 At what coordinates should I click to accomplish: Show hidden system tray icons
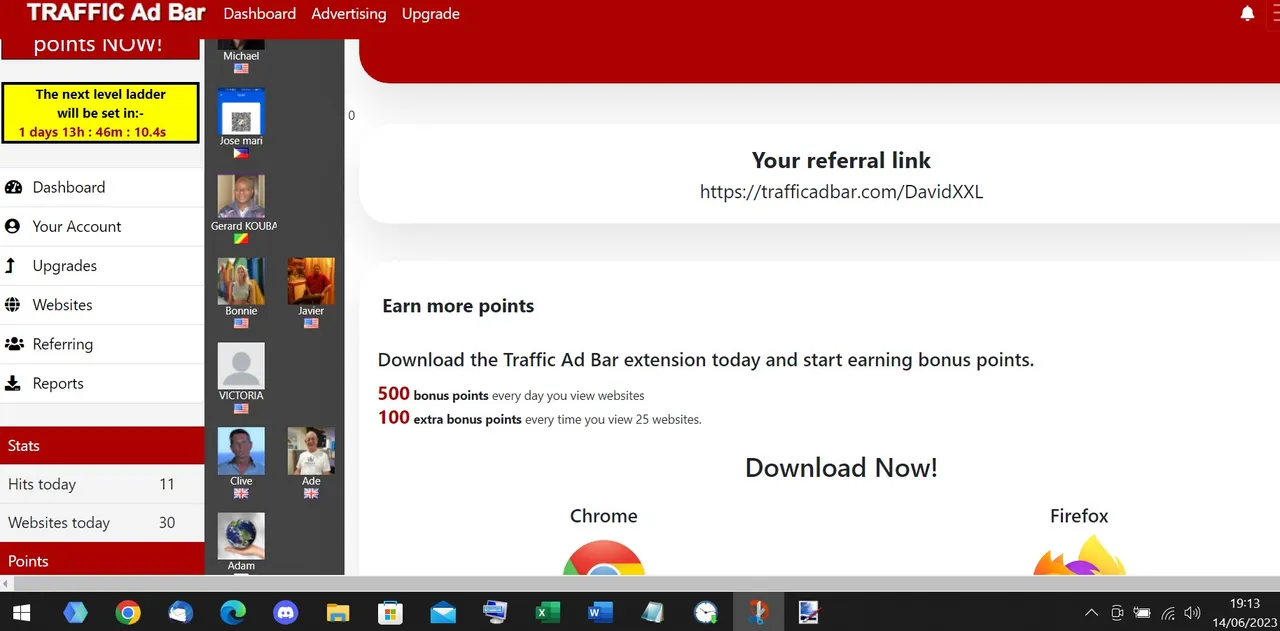pyautogui.click(x=1092, y=613)
